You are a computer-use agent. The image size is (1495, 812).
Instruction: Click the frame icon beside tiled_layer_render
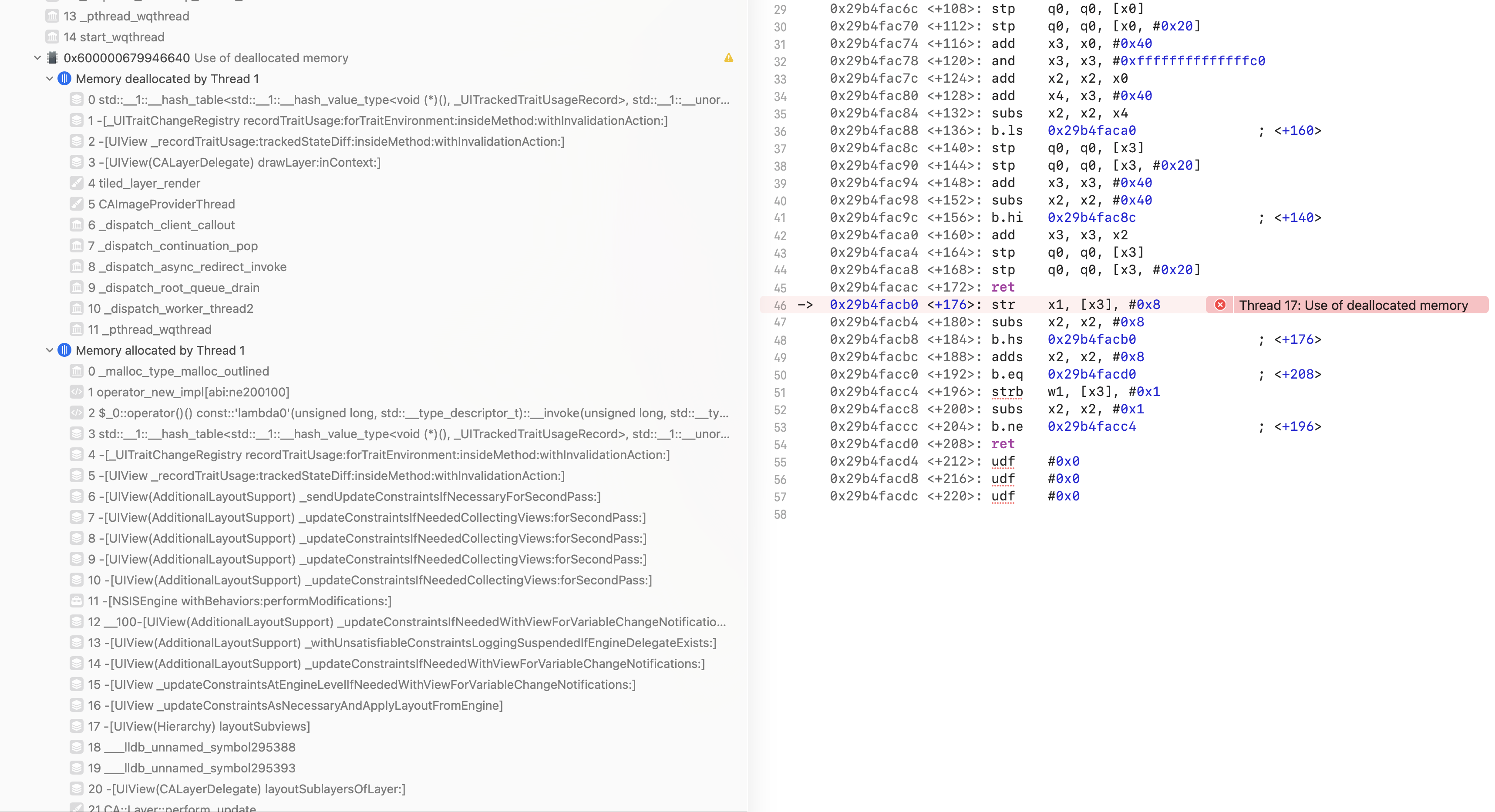pos(76,183)
